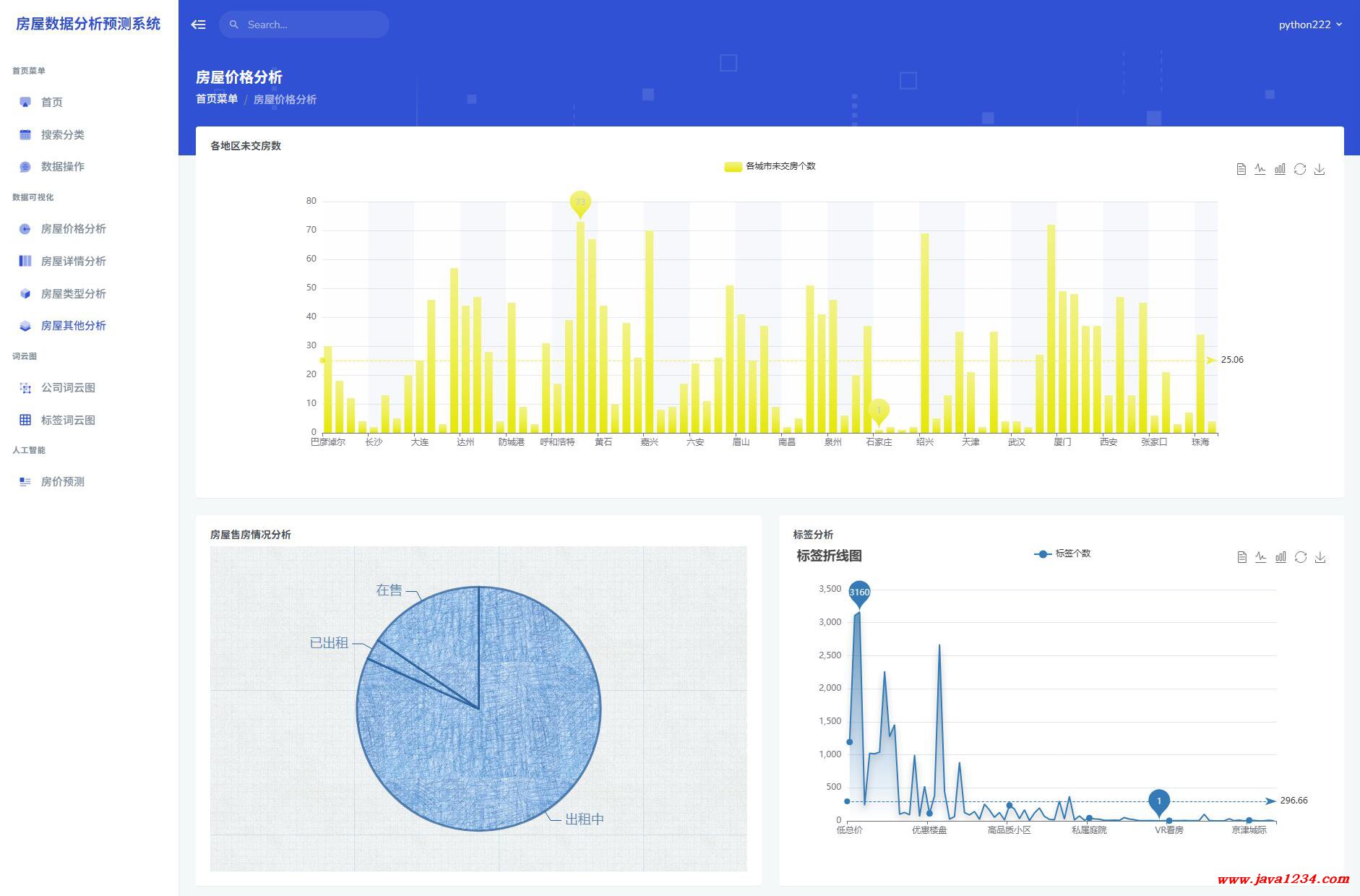The width and height of the screenshot is (1360, 896).
Task: Open 公司词云图 in the sidebar
Action: 68,387
